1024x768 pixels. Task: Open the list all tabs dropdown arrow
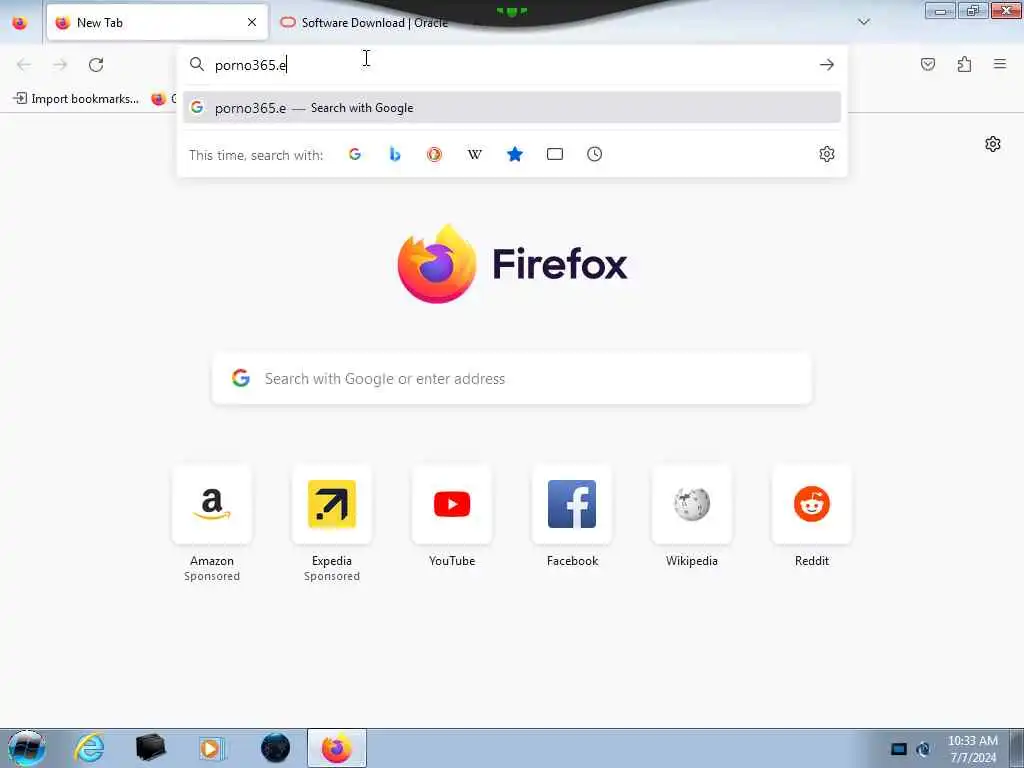[863, 22]
